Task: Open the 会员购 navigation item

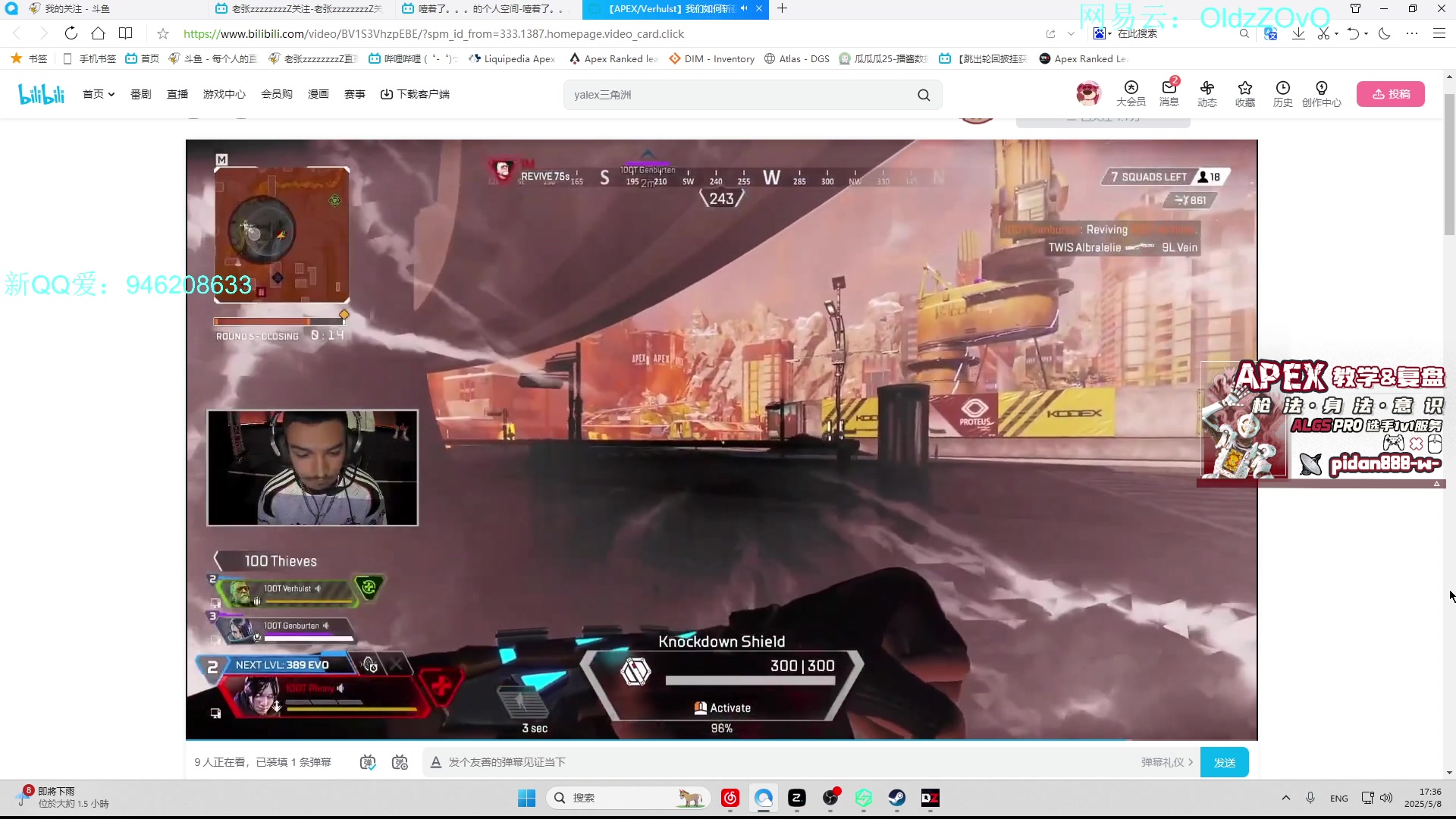Action: (276, 94)
